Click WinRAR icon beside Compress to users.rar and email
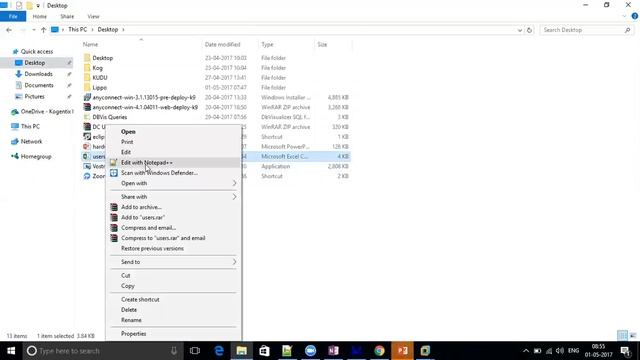Image resolution: width=640 pixels, height=360 pixels. point(114,238)
